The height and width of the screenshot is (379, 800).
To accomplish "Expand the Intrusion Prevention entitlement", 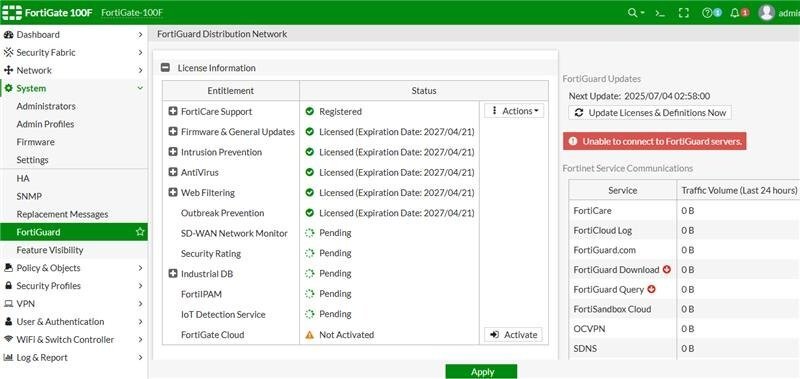I will pyautogui.click(x=173, y=152).
